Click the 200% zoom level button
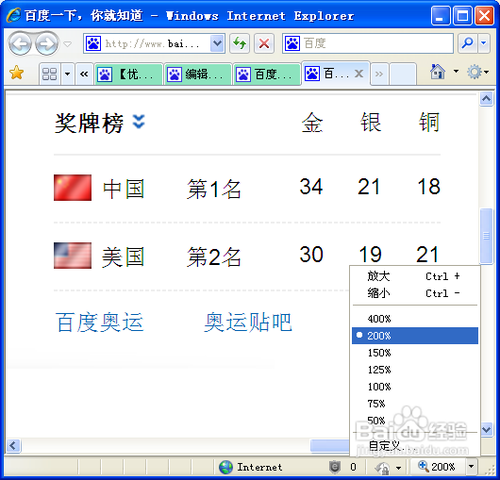Viewport: 500px width, 480px height. click(x=438, y=466)
